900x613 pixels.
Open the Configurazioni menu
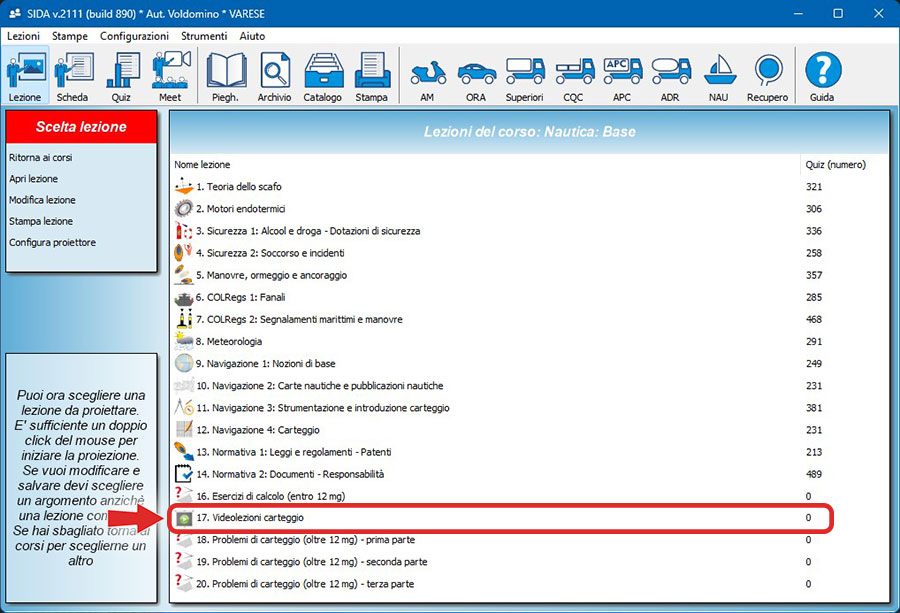(134, 36)
